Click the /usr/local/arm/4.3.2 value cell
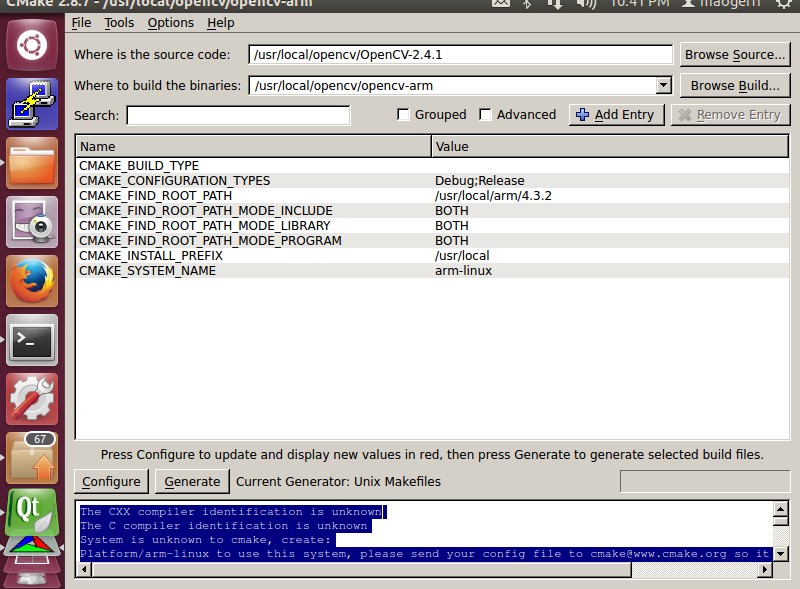 point(493,195)
